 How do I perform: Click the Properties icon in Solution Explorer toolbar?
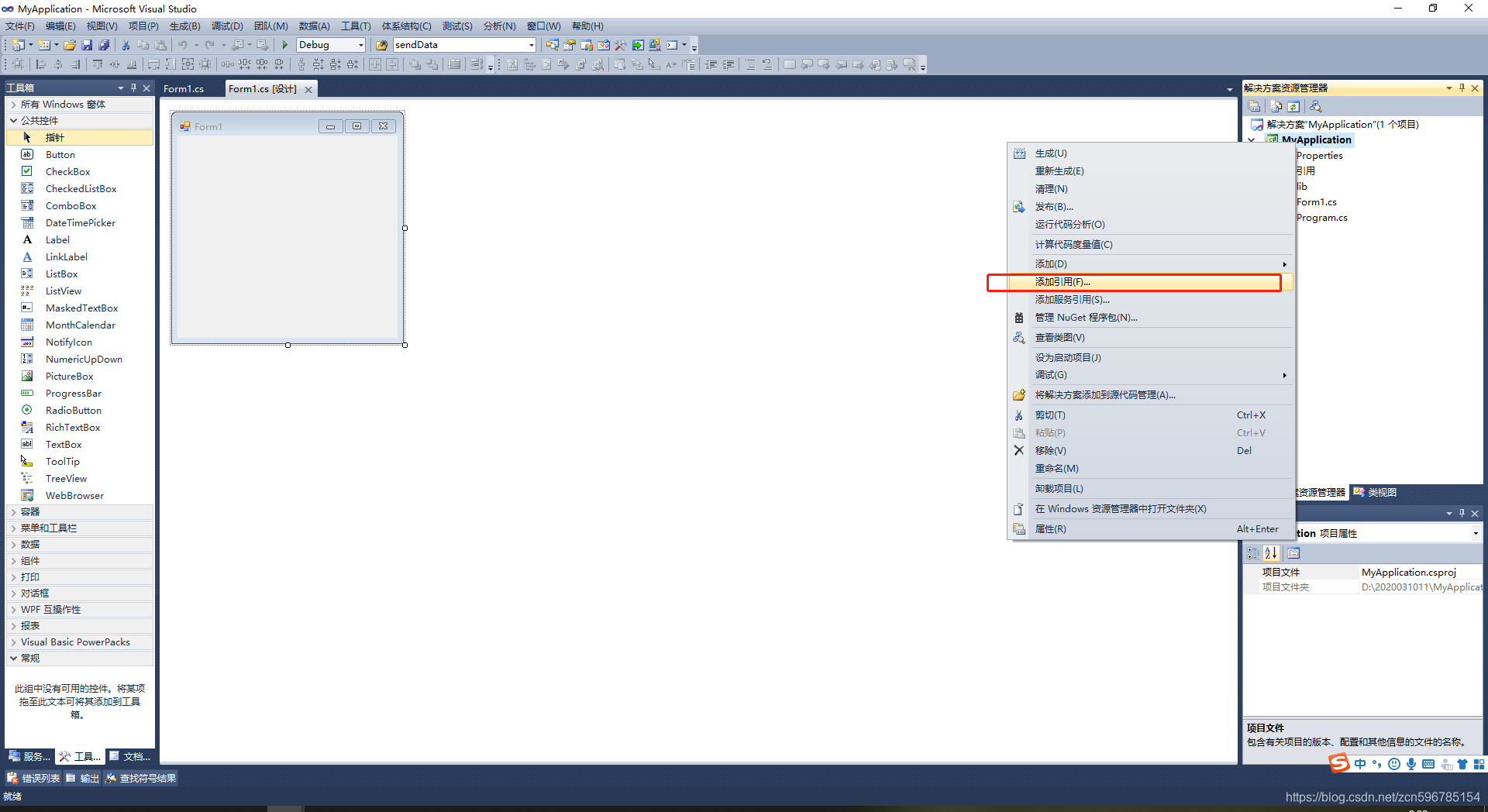[1254, 106]
